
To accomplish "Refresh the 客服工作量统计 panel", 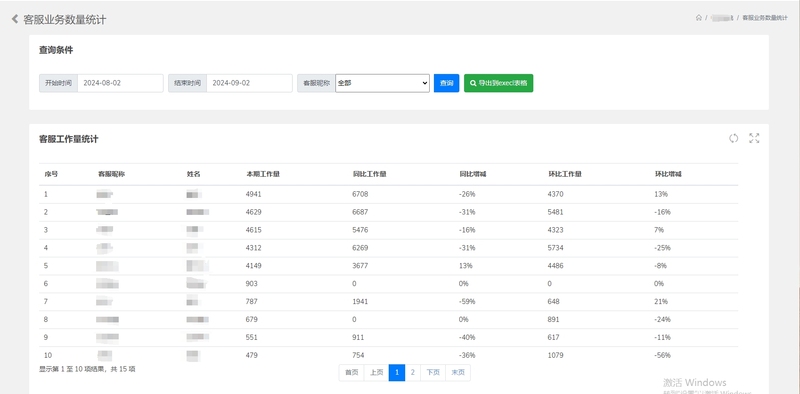I will coord(734,138).
